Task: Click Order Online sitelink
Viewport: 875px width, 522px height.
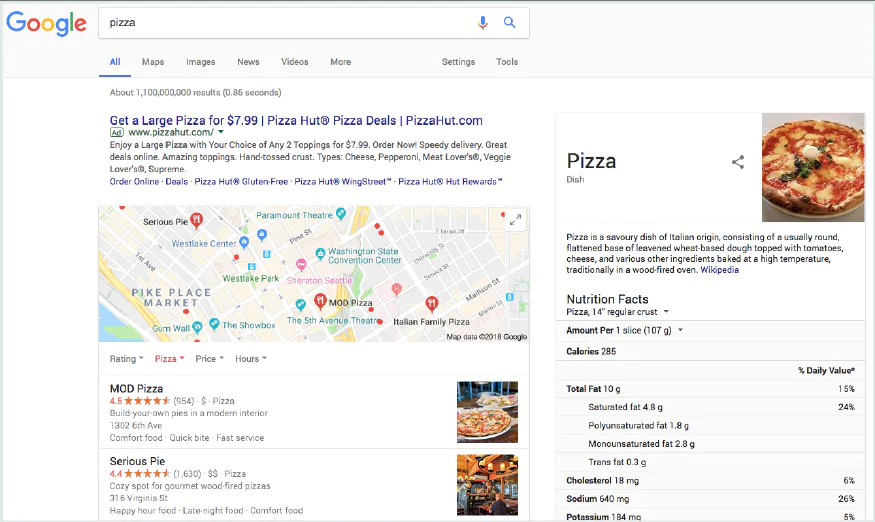Action: pyautogui.click(x=134, y=181)
